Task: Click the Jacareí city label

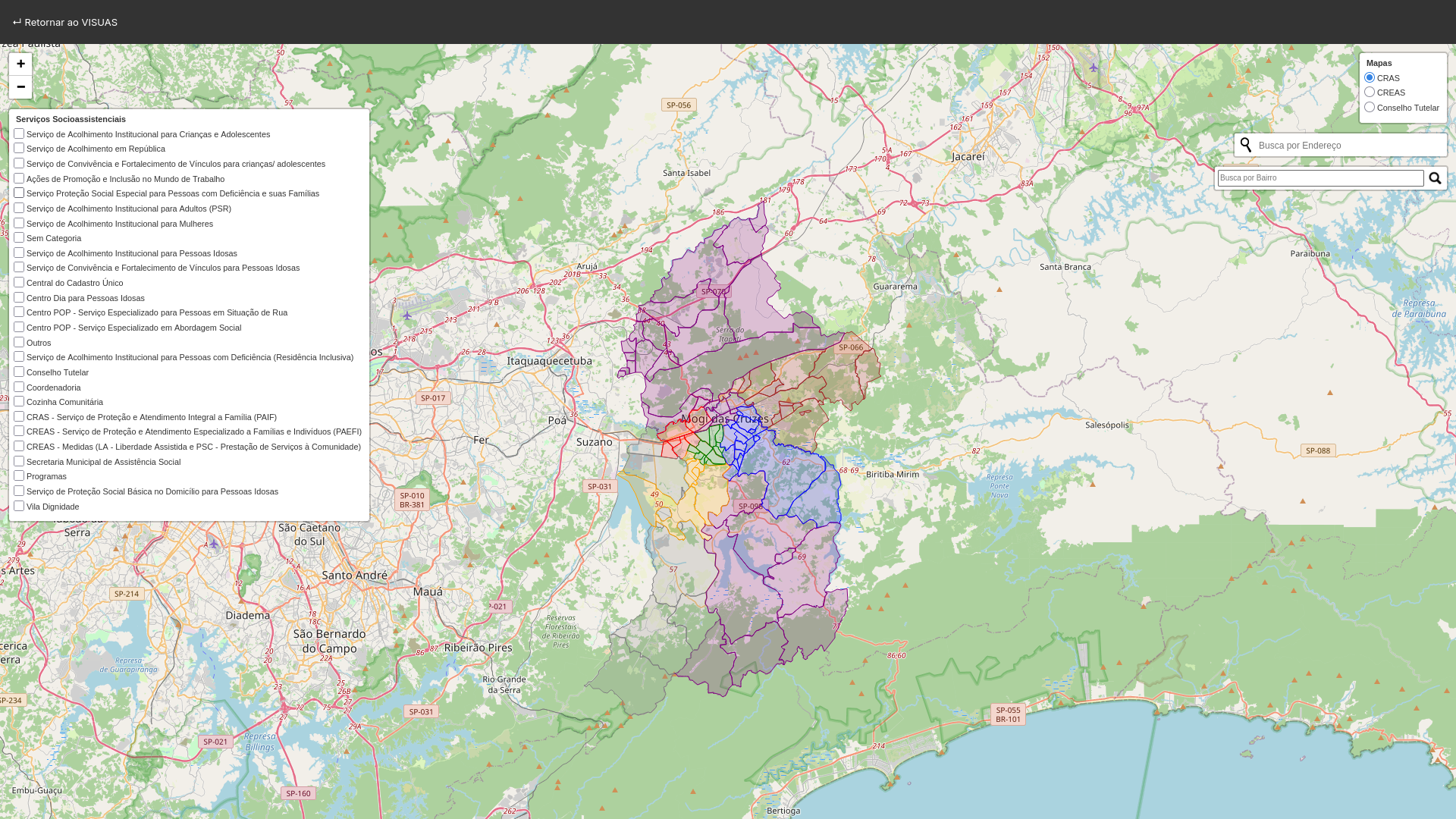Action: [968, 156]
